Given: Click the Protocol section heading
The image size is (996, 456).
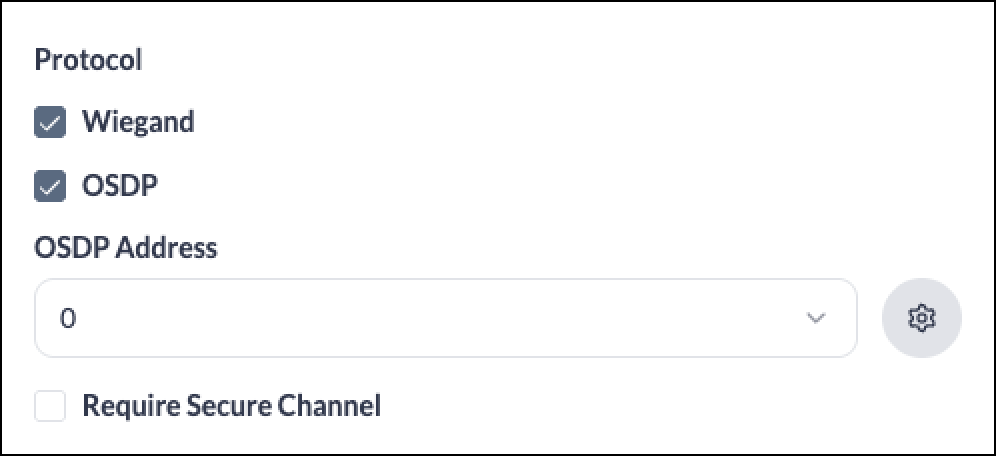Looking at the screenshot, I should 88,60.
